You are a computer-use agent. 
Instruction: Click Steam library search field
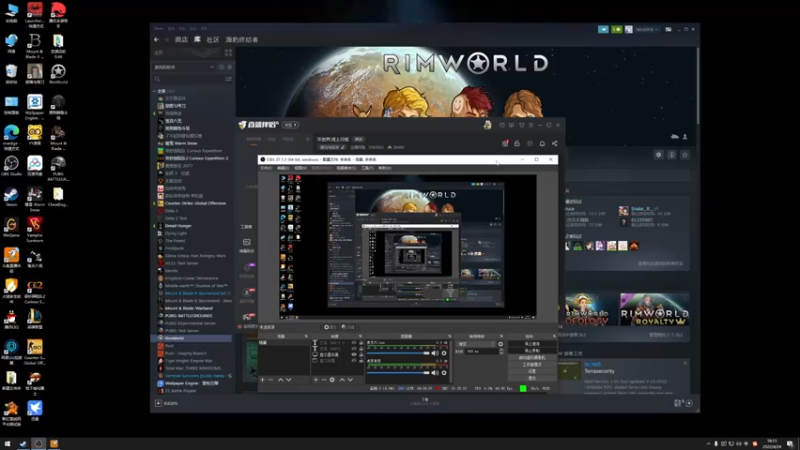pos(188,79)
